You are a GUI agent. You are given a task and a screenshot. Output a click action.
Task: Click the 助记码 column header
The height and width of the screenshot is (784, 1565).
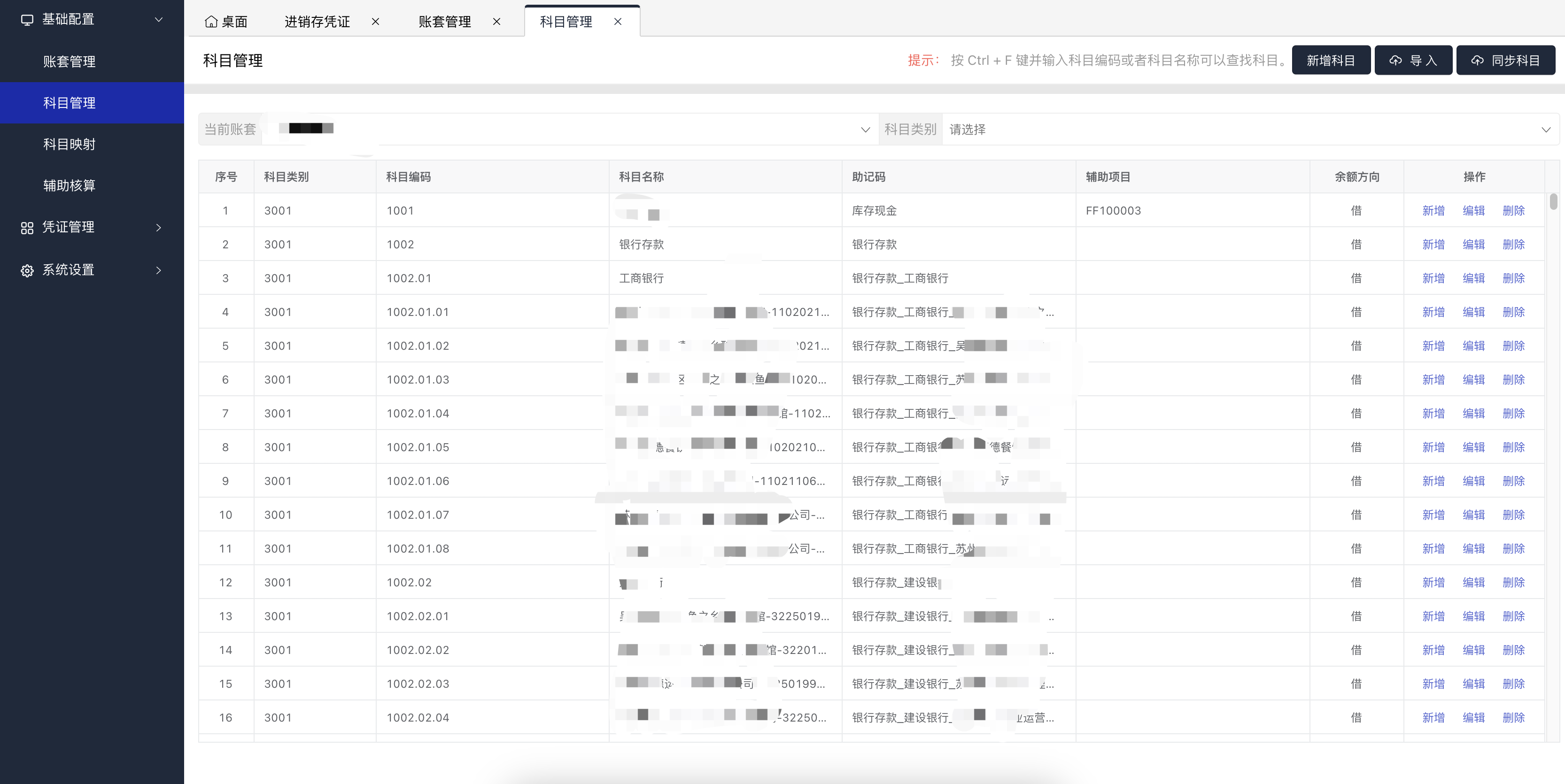(959, 177)
